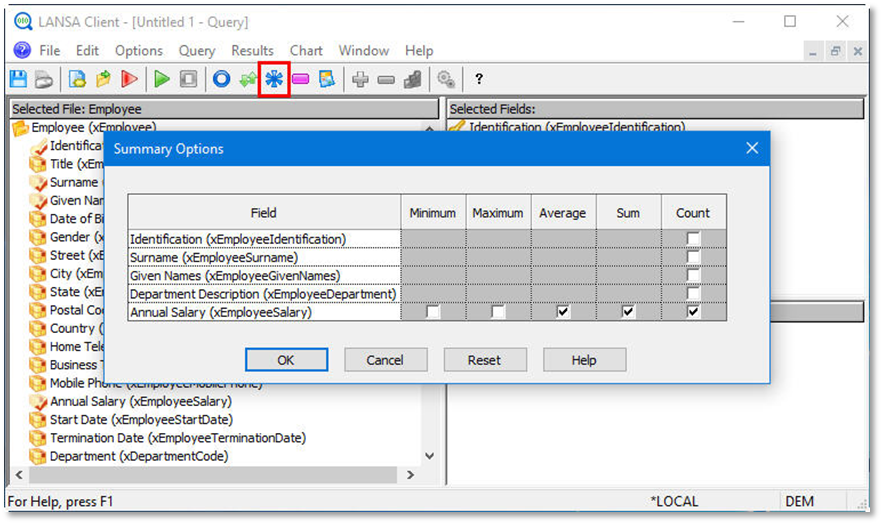
Task: Click up arrow of file tree scrollbar
Action: coord(430,129)
